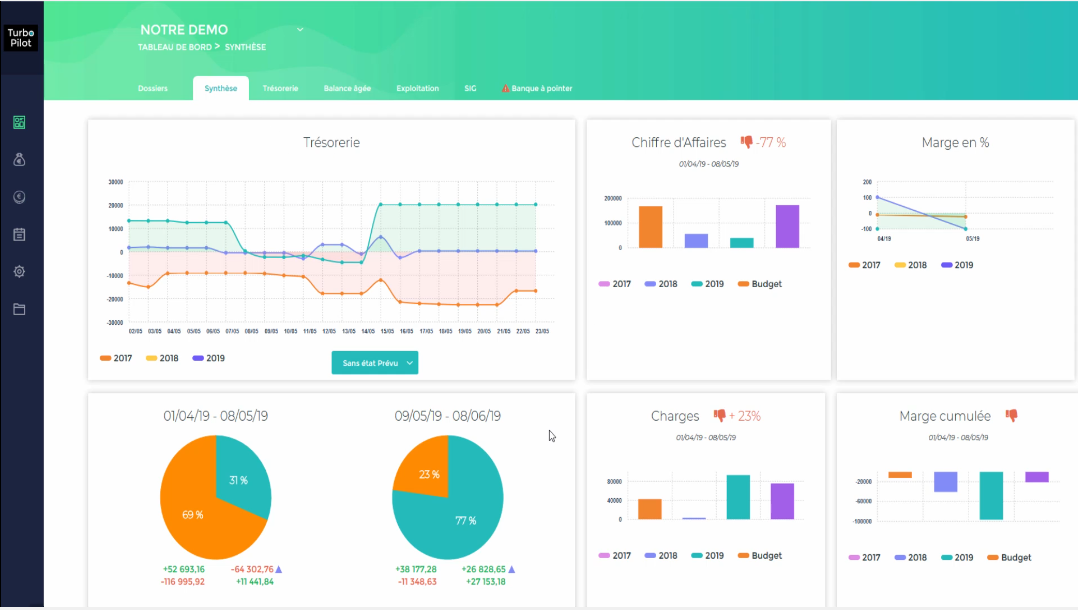Open the calendar sidebar icon
Screen dimensions: 1078x610
pos(19,235)
